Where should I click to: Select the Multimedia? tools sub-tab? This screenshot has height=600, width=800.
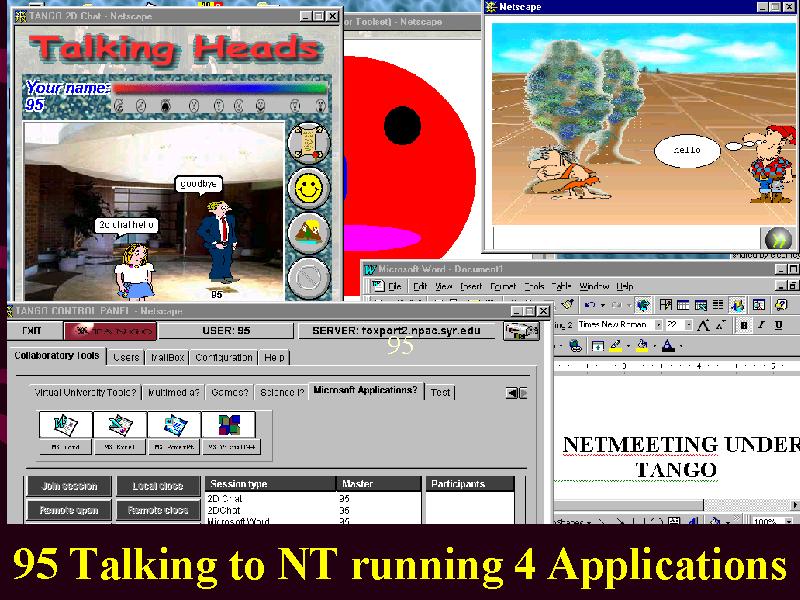[x=174, y=392]
